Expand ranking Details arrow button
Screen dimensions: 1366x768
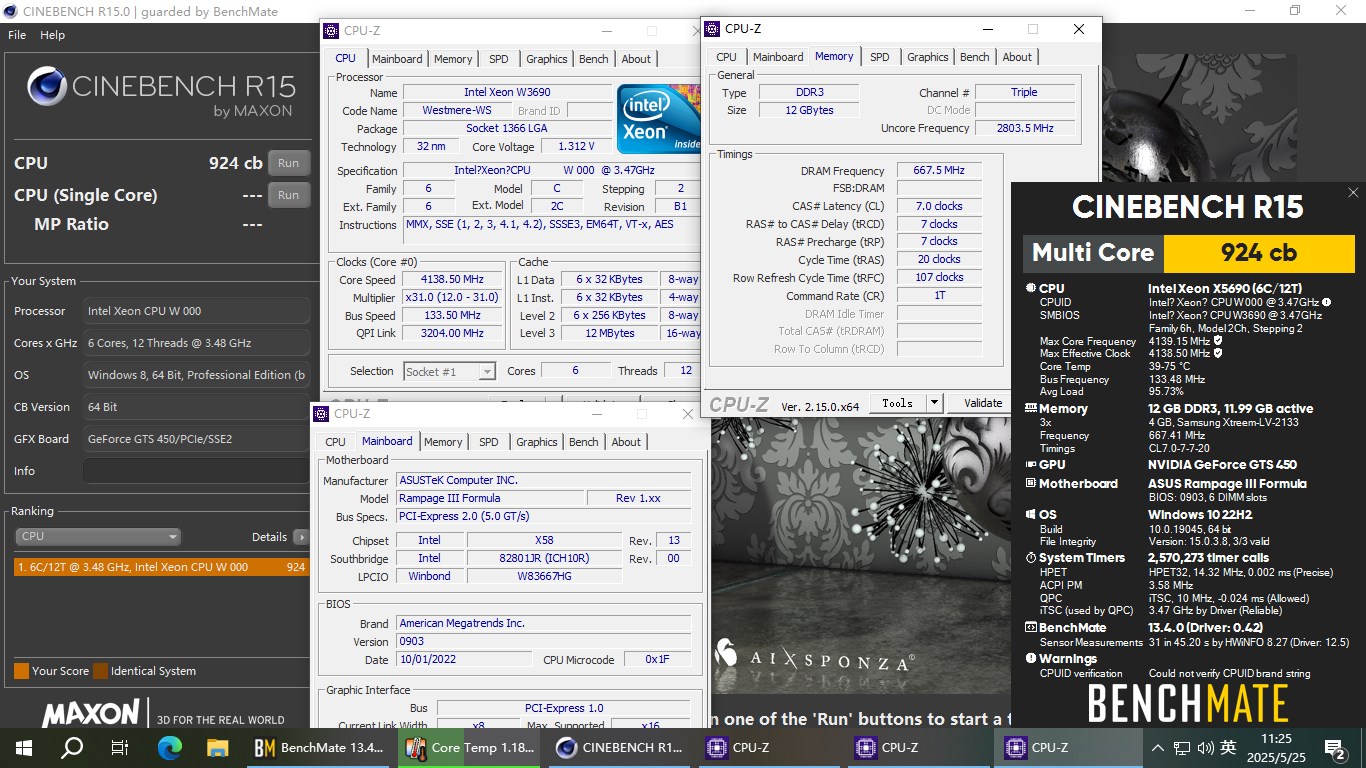click(301, 537)
